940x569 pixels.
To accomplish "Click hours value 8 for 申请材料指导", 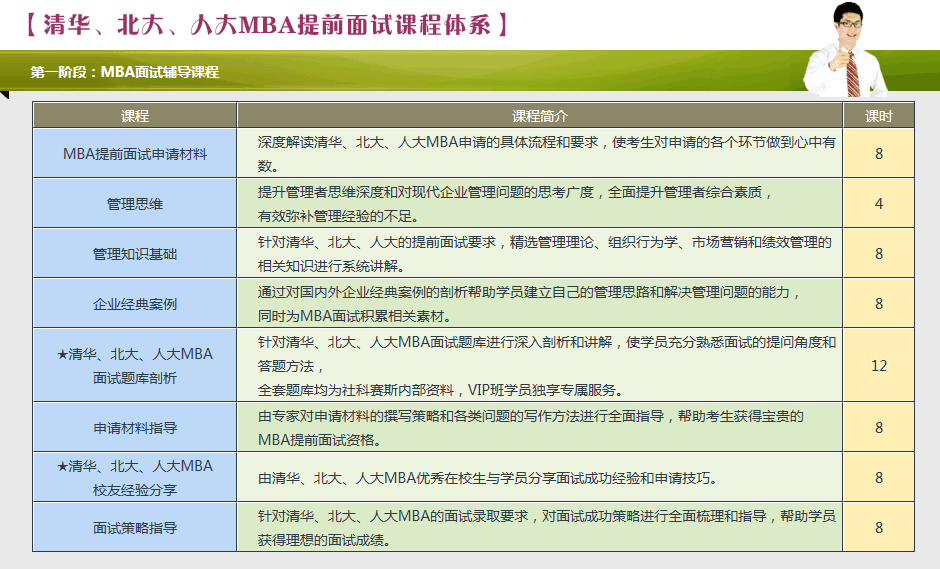I will [x=879, y=427].
